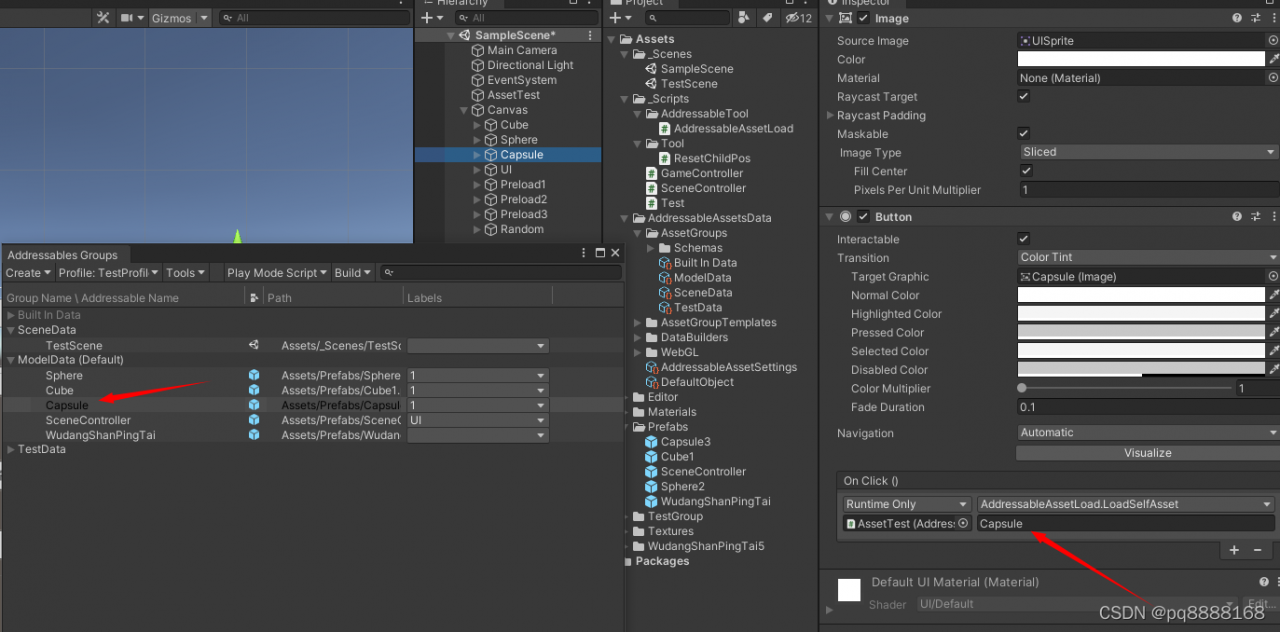This screenshot has width=1280, height=632.
Task: Expand Raycast Padding foldout
Action: pos(830,115)
